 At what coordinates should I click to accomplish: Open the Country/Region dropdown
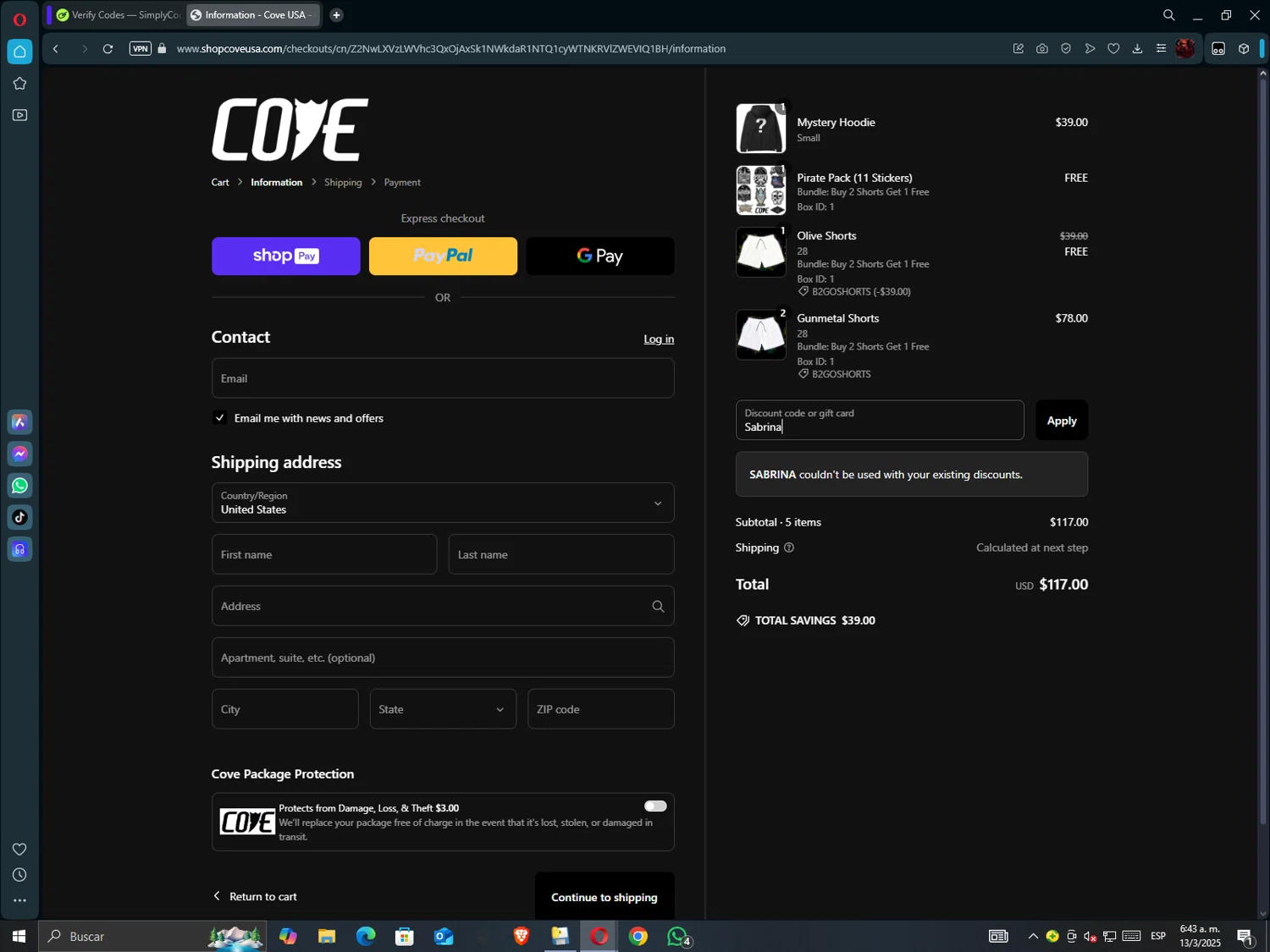coord(443,503)
